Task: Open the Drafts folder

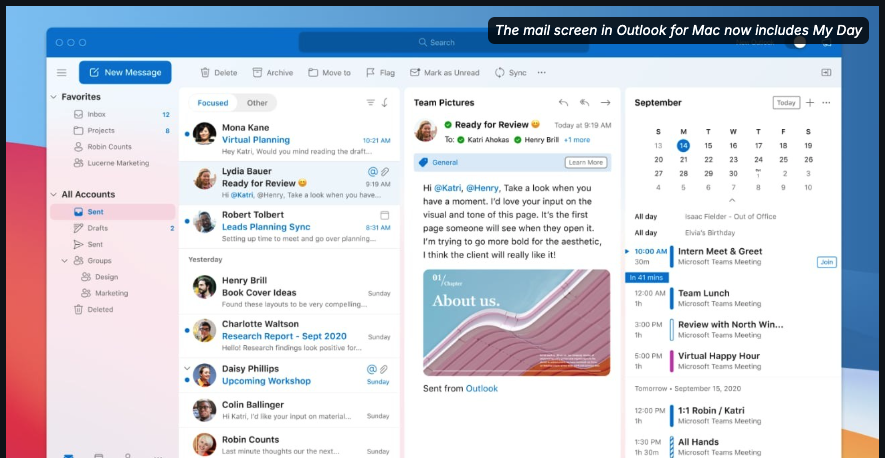Action: 111,228
